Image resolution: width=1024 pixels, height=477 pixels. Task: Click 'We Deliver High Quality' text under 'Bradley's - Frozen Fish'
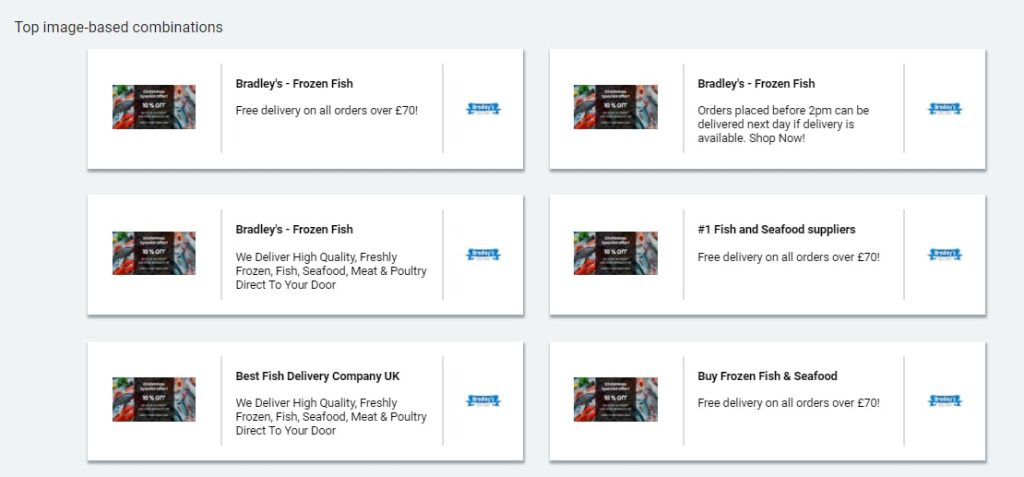point(331,271)
